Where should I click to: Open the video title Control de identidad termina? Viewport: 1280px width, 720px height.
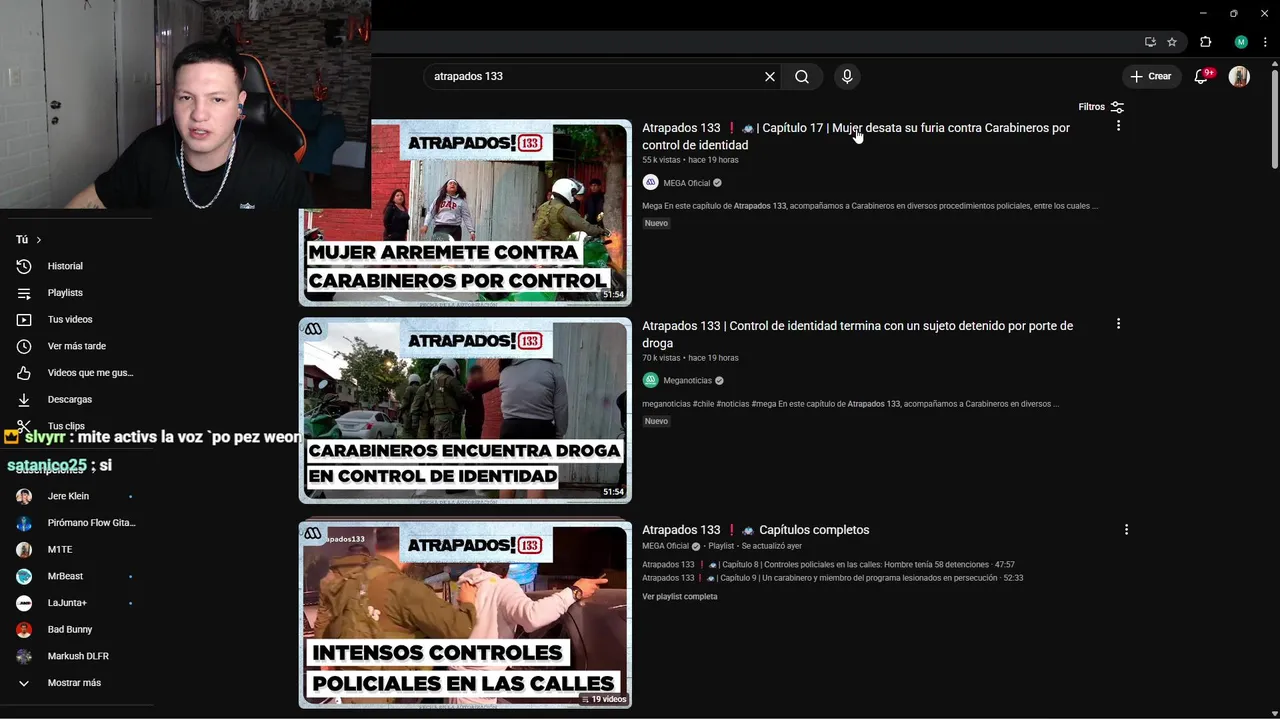[x=858, y=334]
